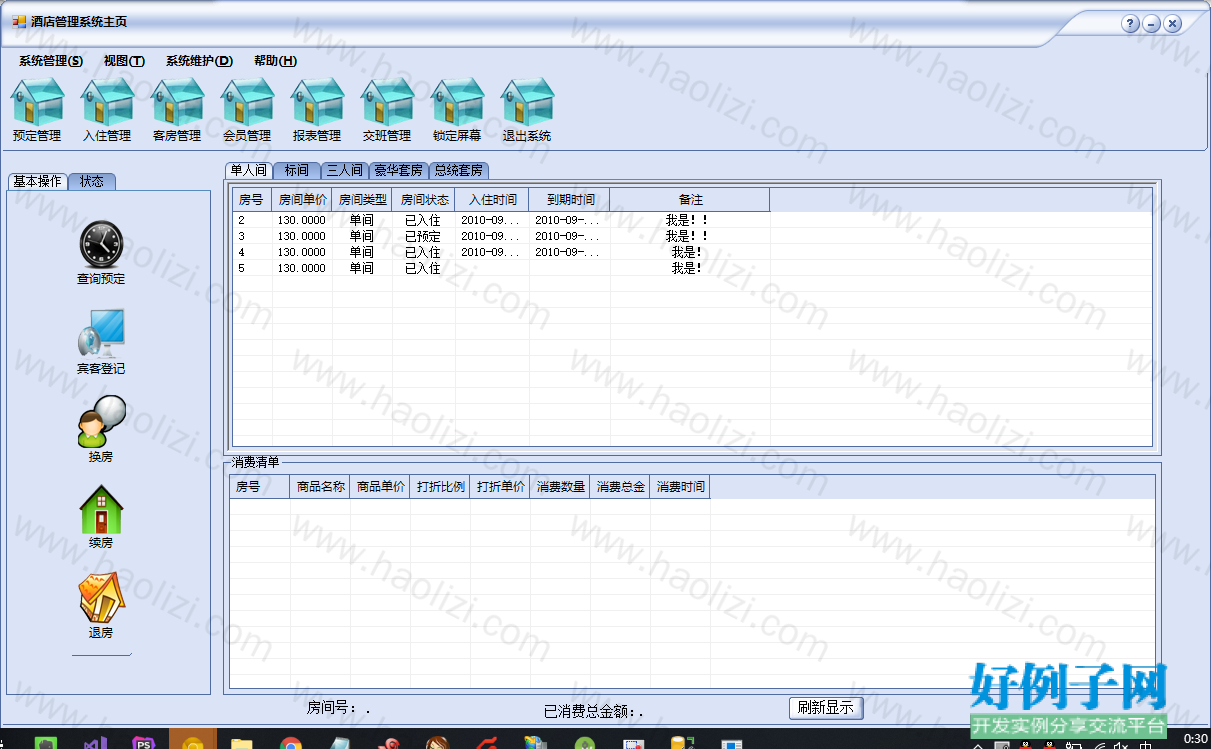1211x749 pixels.
Task: Open 视图(T) menu
Action: 124,61
